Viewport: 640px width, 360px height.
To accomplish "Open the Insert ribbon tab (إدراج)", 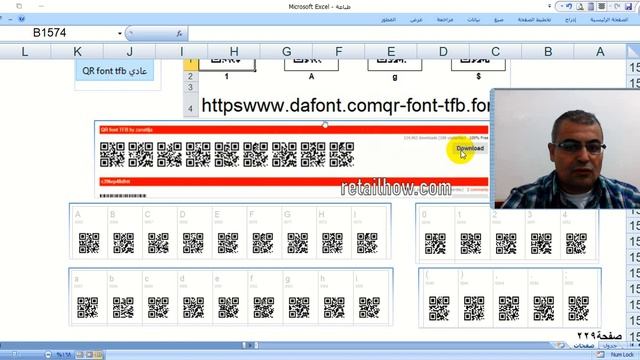I will coord(570,20).
